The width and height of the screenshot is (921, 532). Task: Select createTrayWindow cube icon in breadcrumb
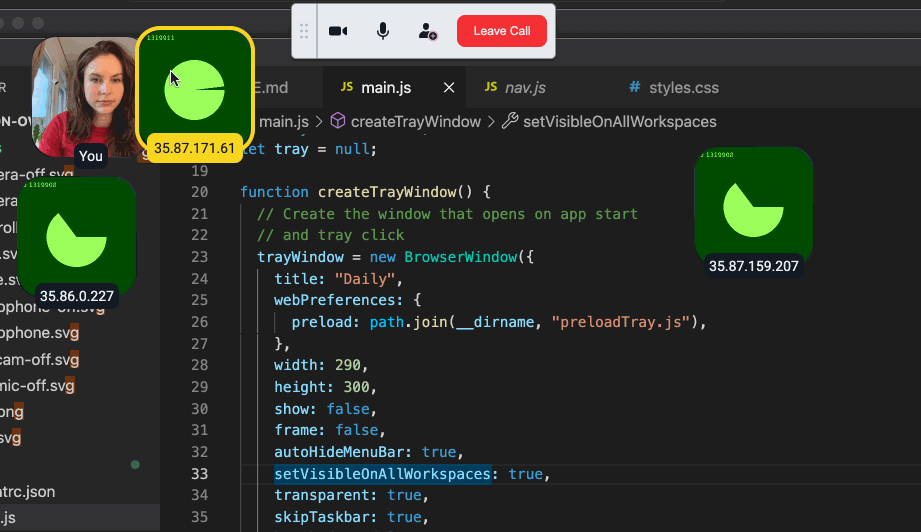(338, 121)
